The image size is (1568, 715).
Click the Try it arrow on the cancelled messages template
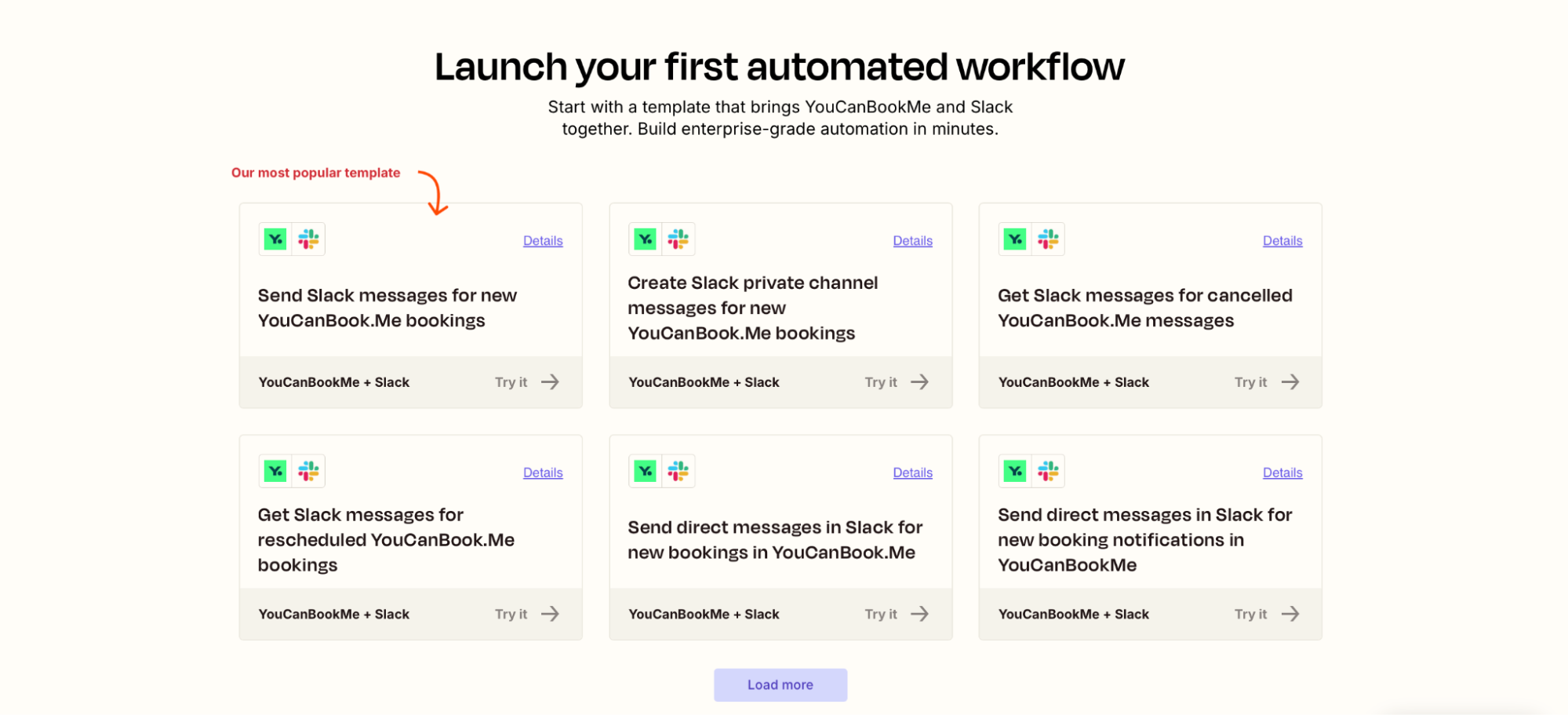(1290, 382)
